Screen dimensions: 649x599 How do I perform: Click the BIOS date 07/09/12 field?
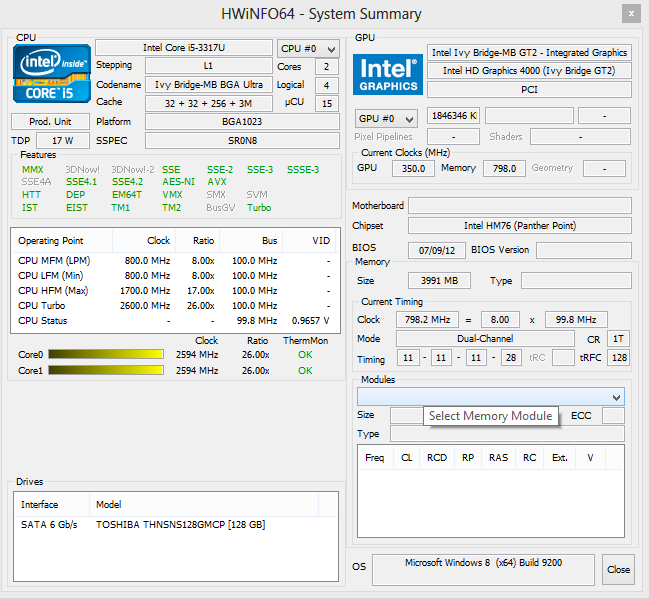click(x=437, y=250)
